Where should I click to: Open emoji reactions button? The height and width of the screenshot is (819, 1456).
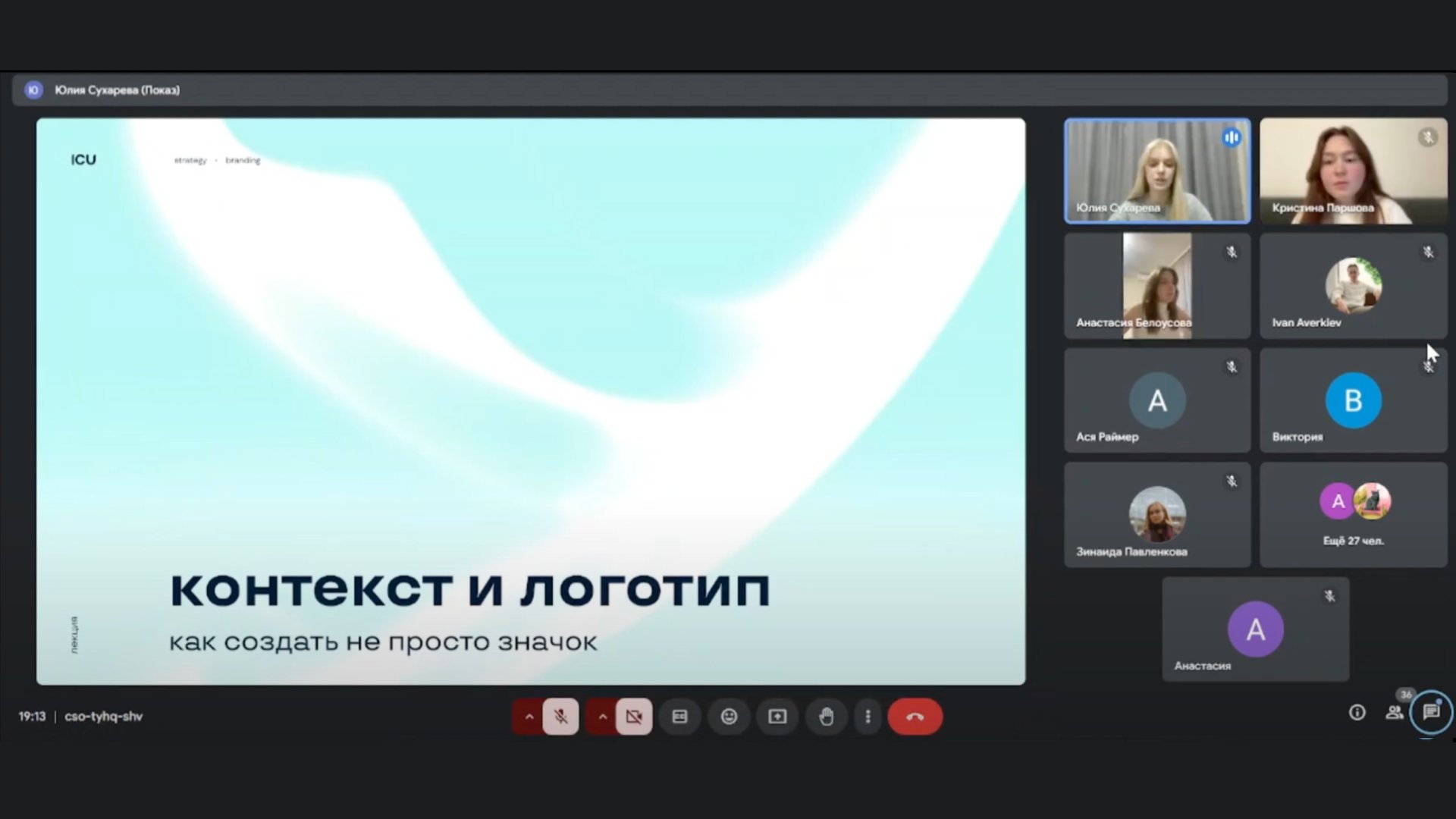pyautogui.click(x=729, y=716)
